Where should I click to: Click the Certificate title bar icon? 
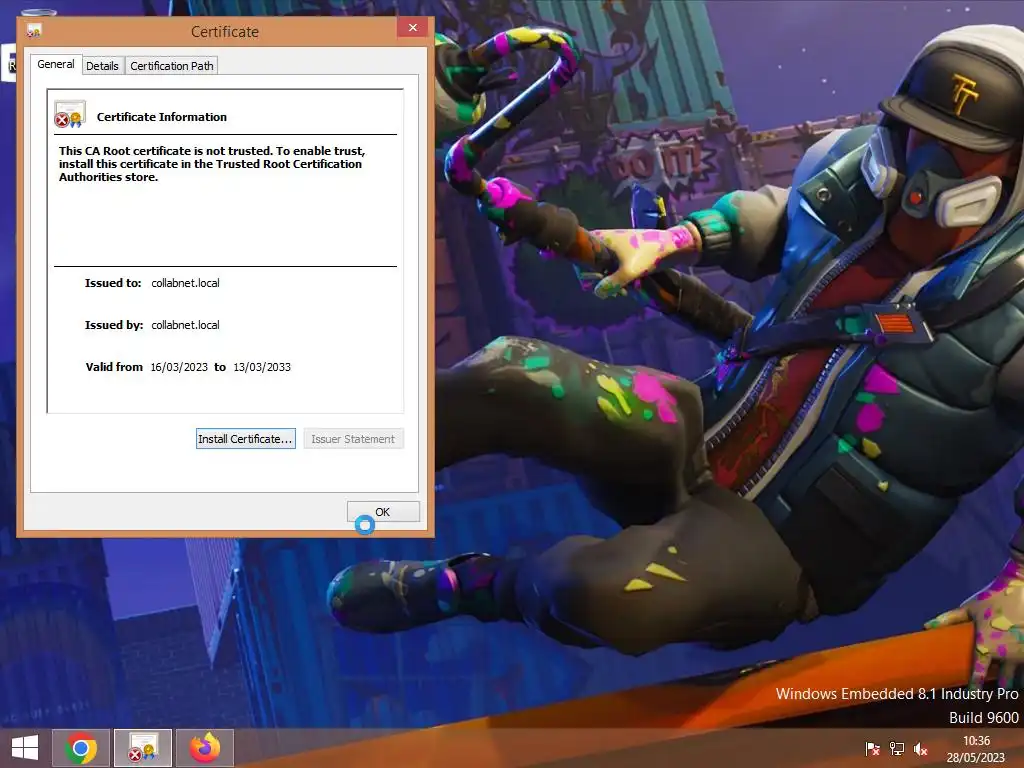pyautogui.click(x=34, y=31)
